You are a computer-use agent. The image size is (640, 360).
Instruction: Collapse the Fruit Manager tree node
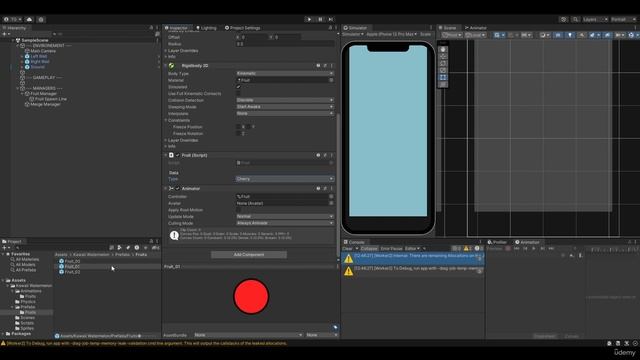click(x=22, y=93)
